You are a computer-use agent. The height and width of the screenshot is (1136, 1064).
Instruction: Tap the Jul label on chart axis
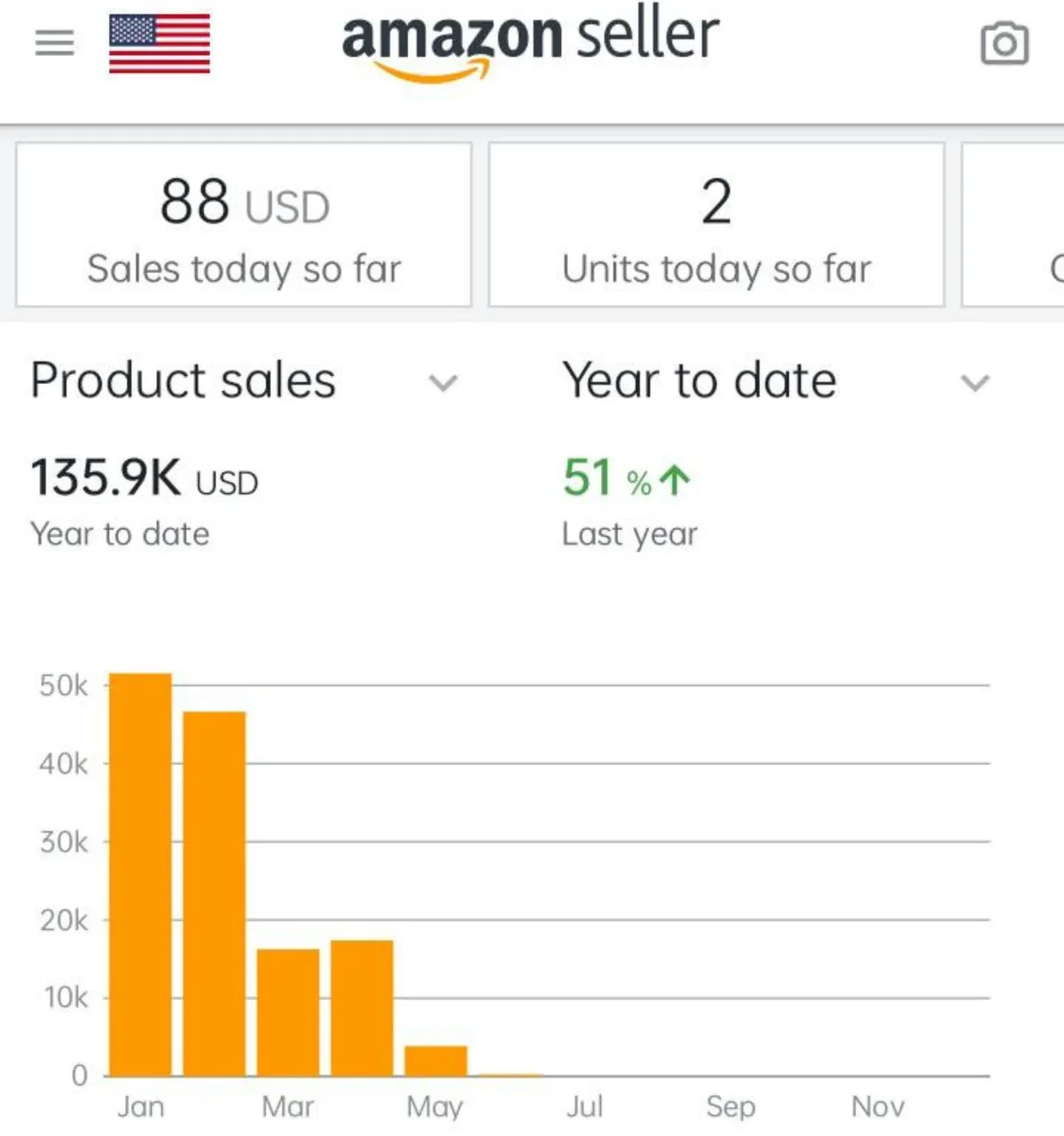coord(584,1107)
